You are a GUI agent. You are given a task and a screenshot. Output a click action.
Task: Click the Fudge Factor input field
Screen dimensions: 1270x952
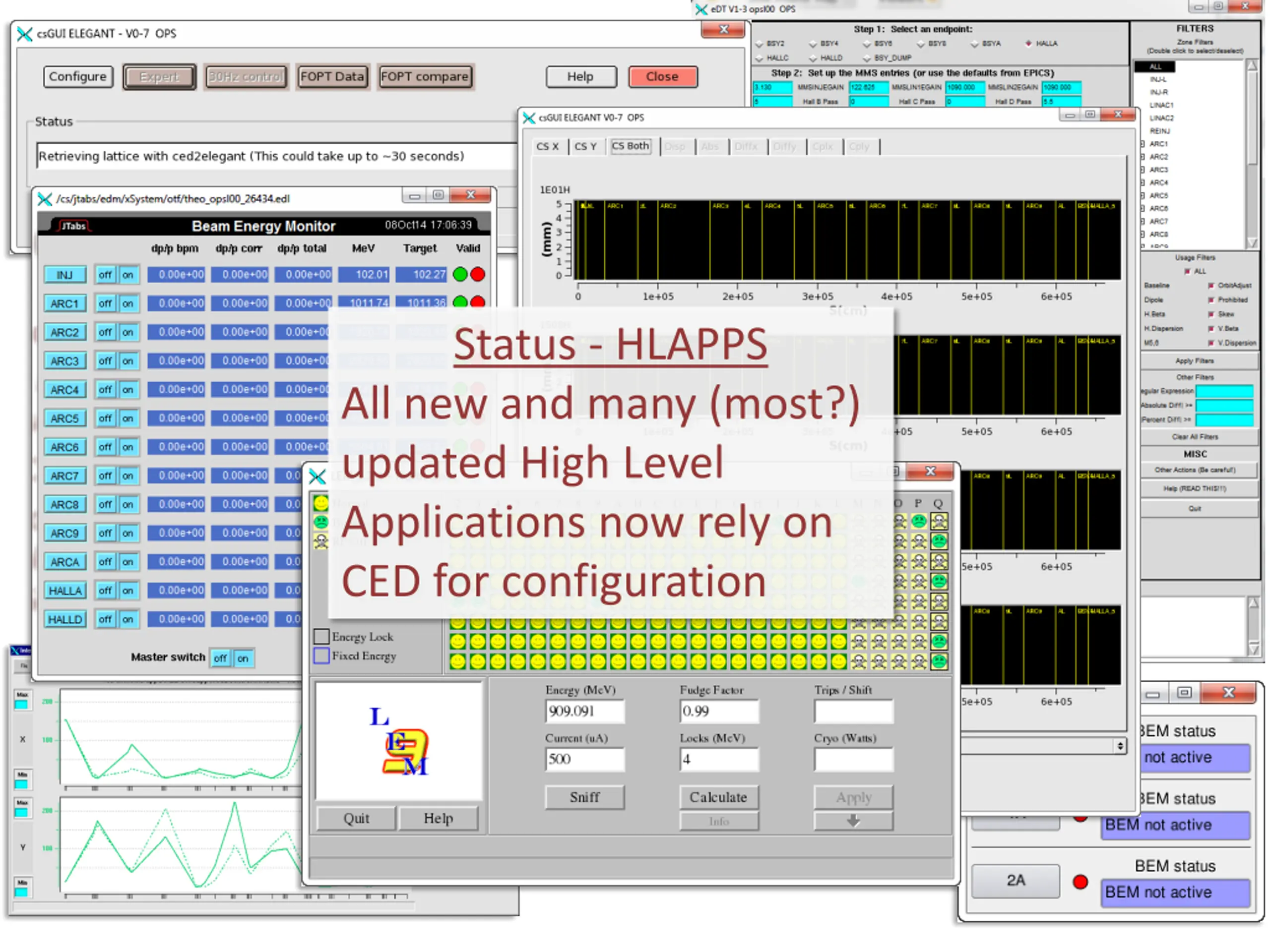719,712
